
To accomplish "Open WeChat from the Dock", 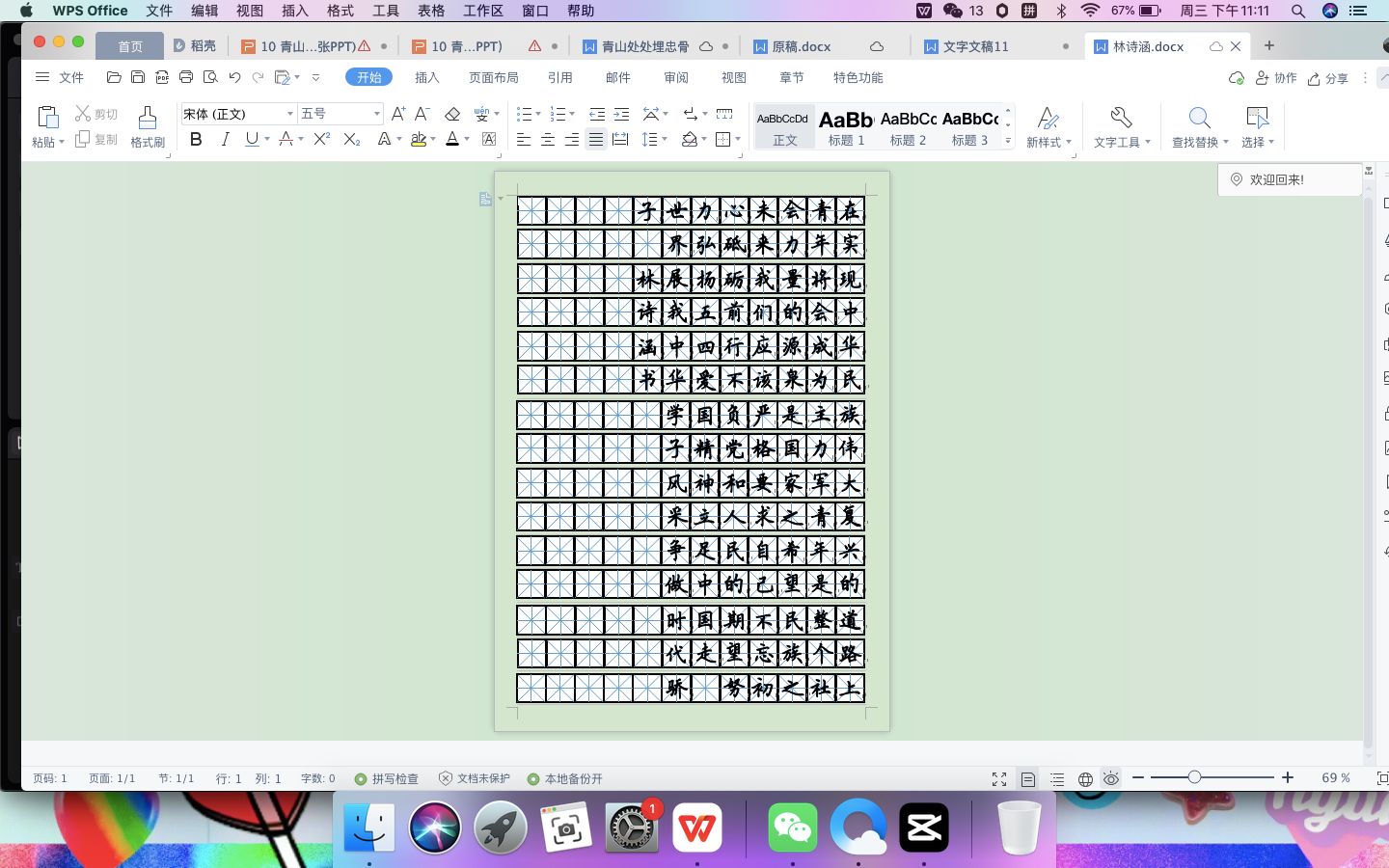I will tap(793, 827).
